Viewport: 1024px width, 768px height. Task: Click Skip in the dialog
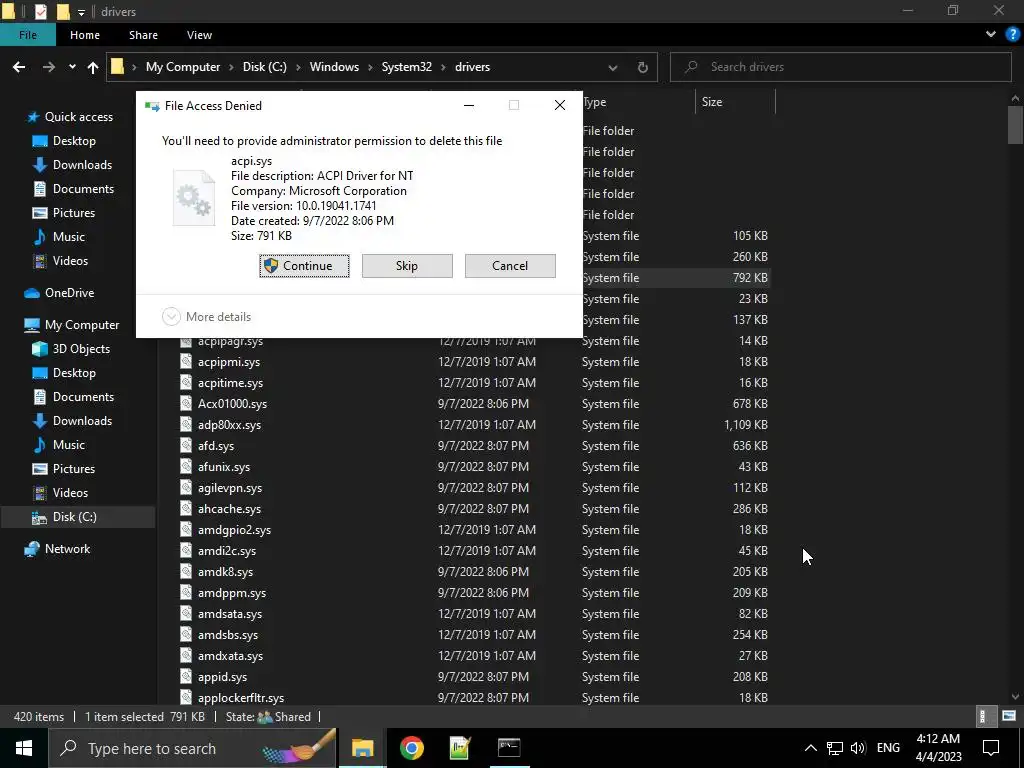click(x=407, y=266)
